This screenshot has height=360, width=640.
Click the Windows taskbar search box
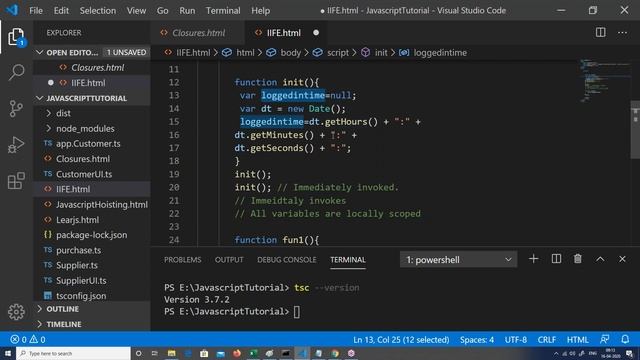pos(73,353)
